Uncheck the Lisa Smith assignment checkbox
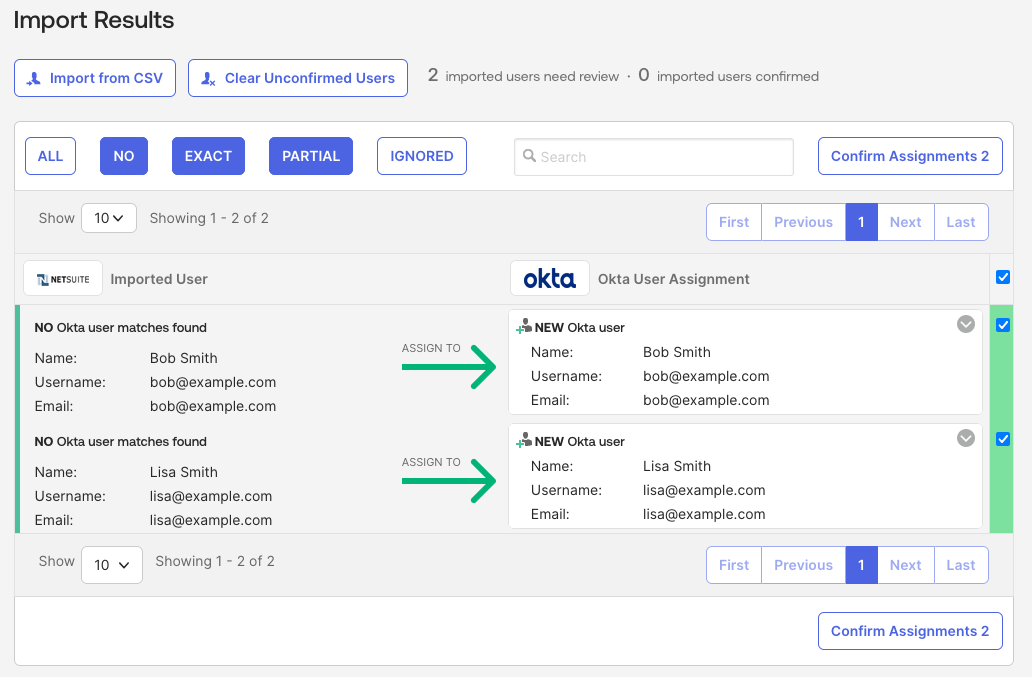This screenshot has width=1032, height=677. 1003,439
